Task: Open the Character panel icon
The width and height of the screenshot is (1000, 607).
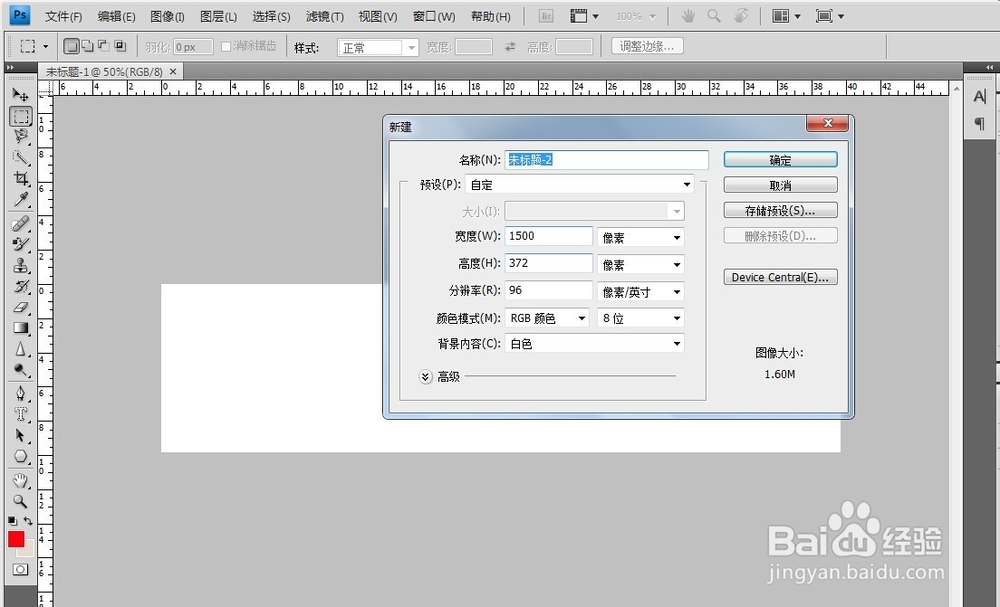Action: point(980,96)
